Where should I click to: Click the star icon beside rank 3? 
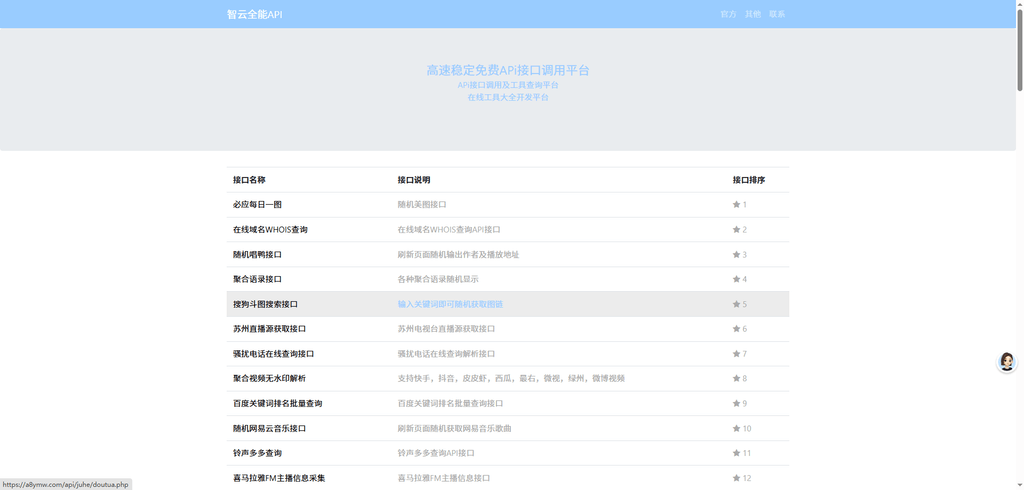tap(737, 254)
